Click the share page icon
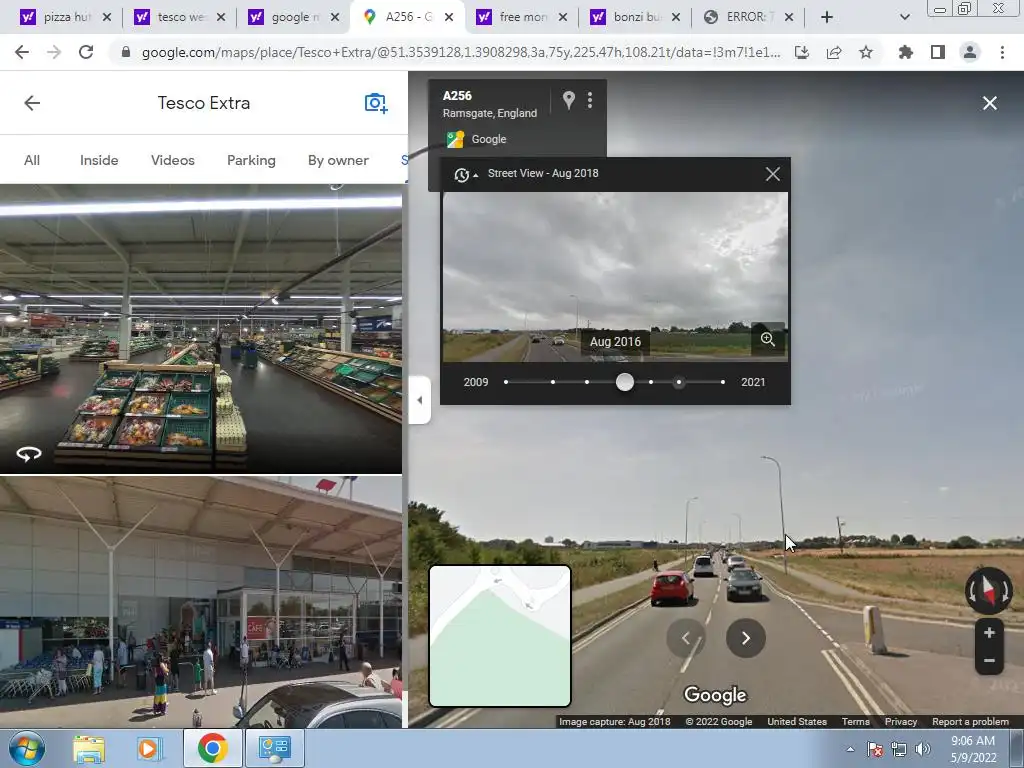 pos(834,52)
